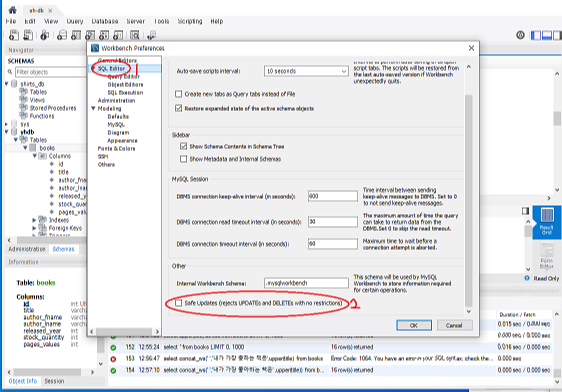The width and height of the screenshot is (562, 392).
Task: Select Others in preferences tree
Action: 106,164
